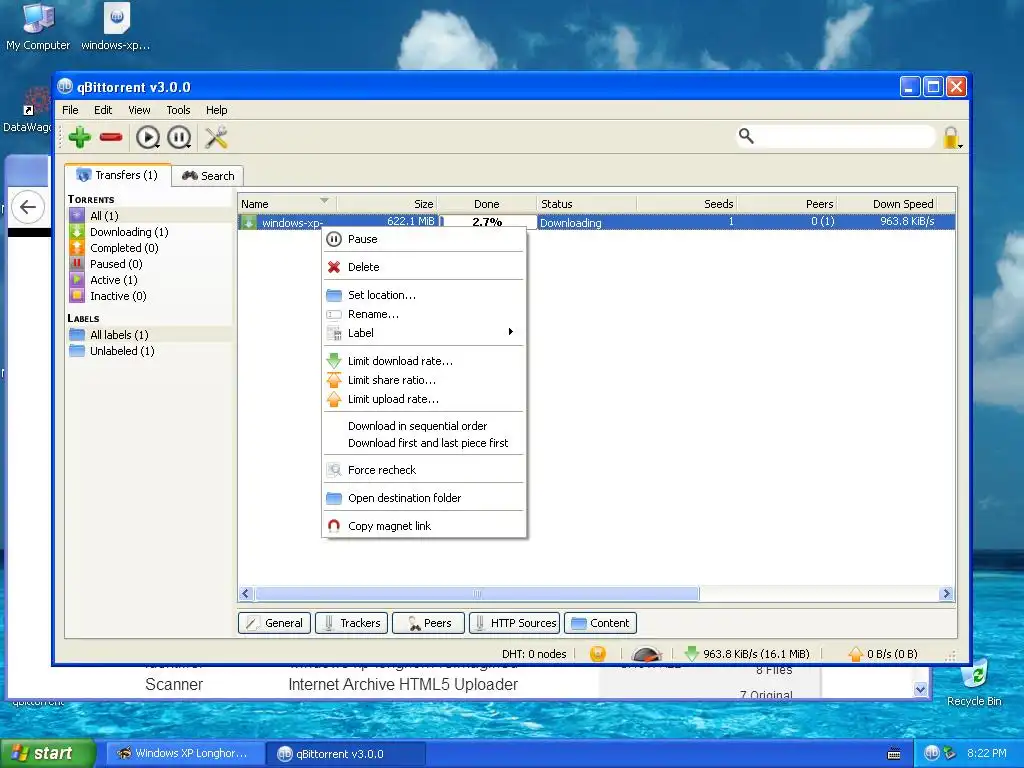Sort by the Status column header

(x=586, y=204)
